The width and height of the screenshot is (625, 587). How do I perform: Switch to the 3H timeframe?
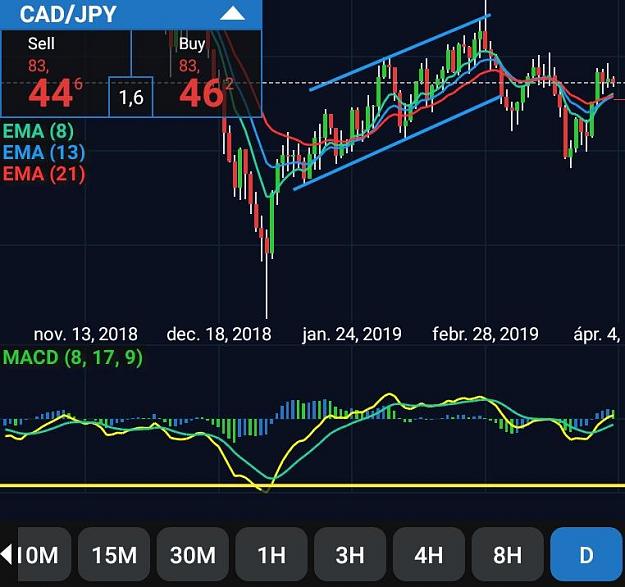click(350, 554)
